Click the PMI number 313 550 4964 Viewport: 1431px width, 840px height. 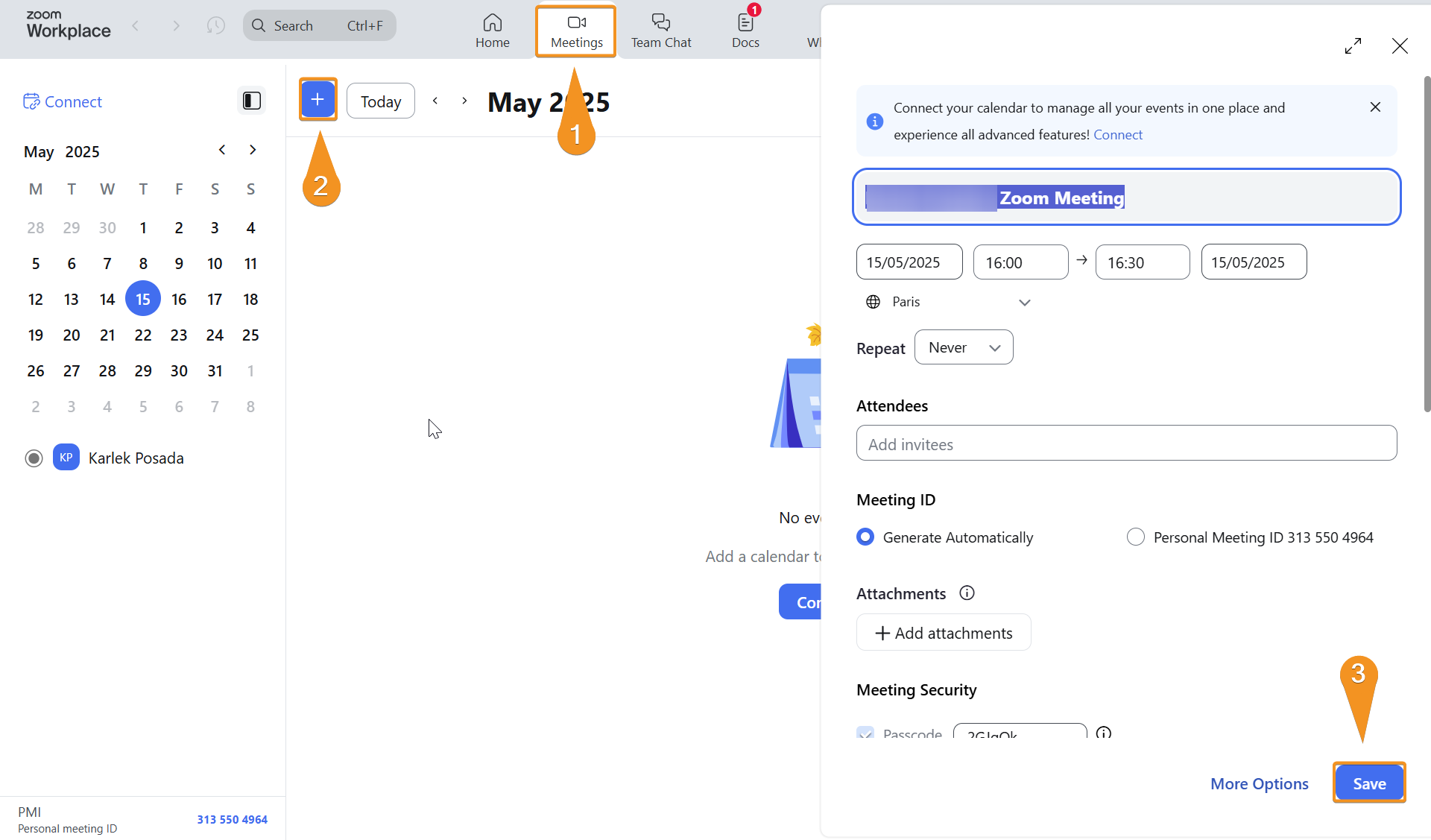click(x=232, y=819)
